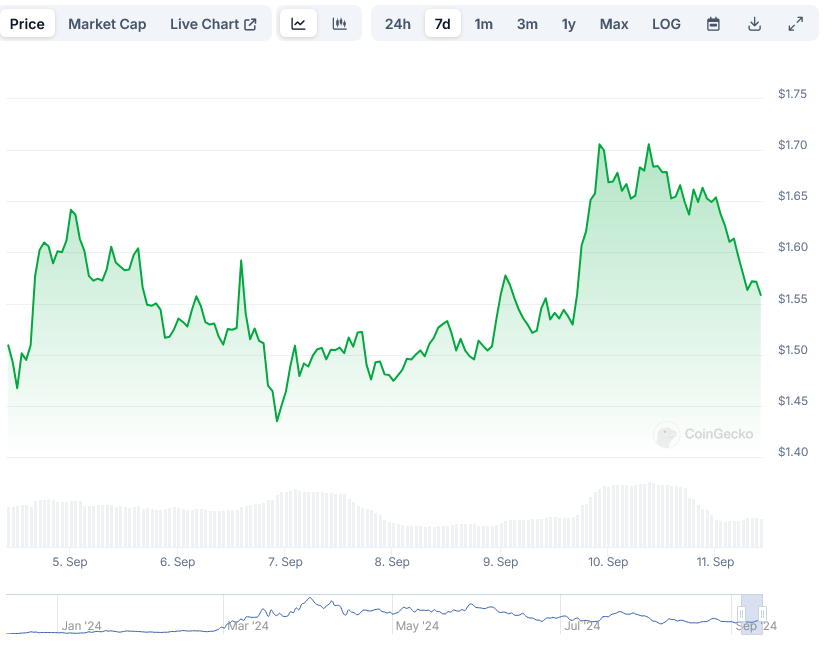Open Live Chart external link
This screenshot has height=652, width=838.
(213, 24)
